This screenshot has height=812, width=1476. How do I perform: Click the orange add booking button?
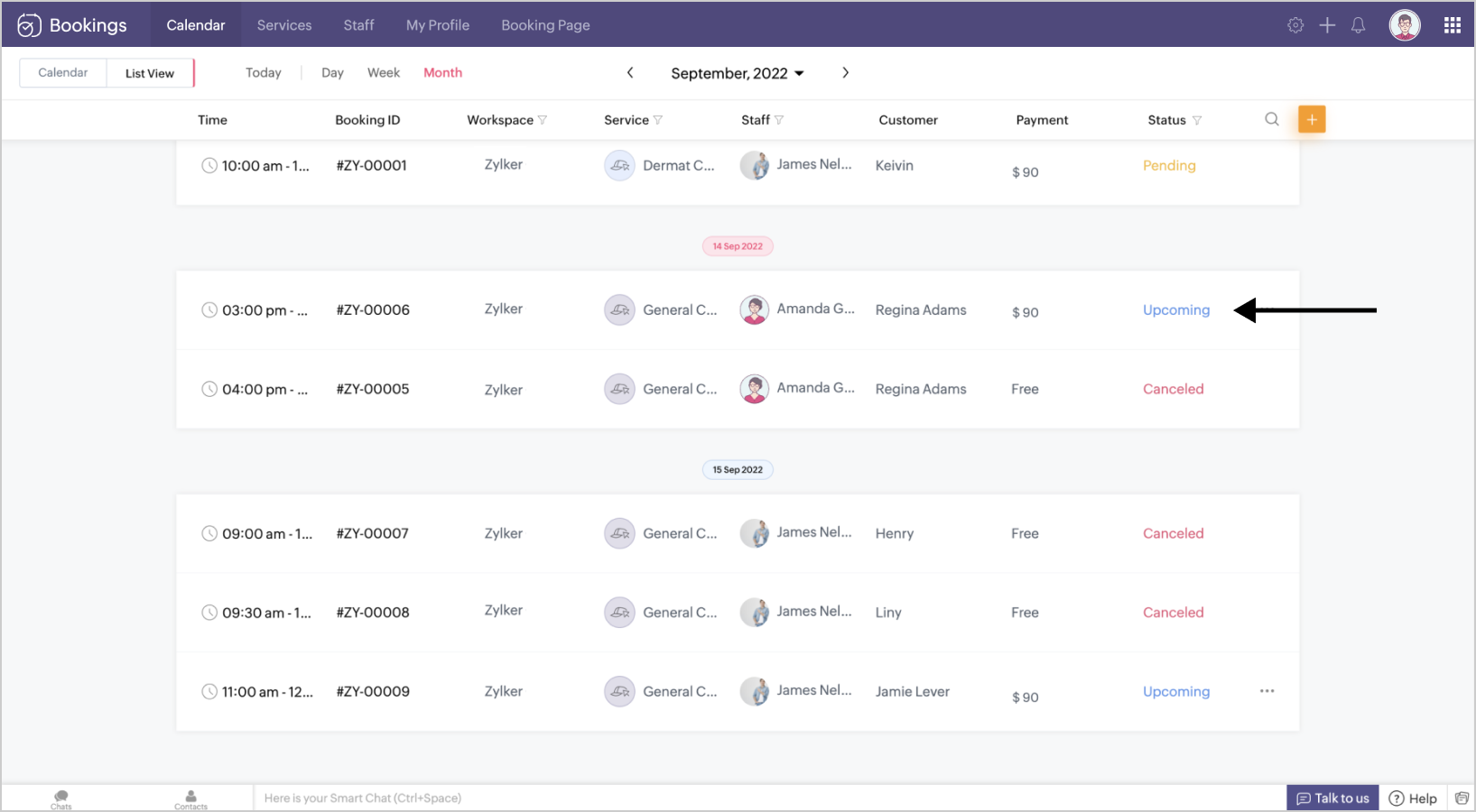coord(1312,119)
